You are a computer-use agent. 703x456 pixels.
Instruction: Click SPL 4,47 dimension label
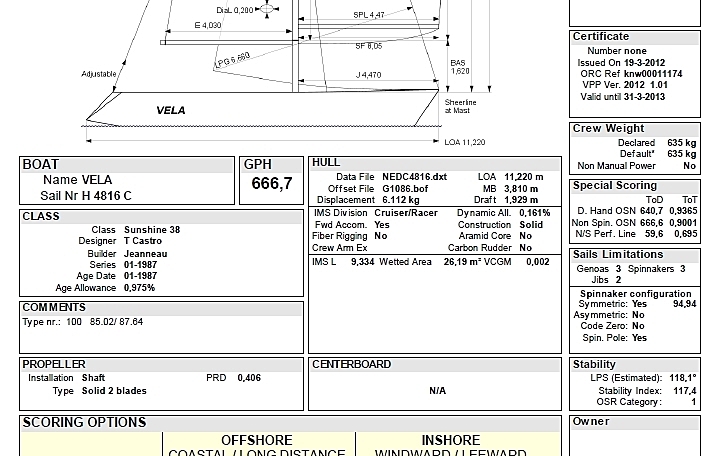(x=369, y=15)
